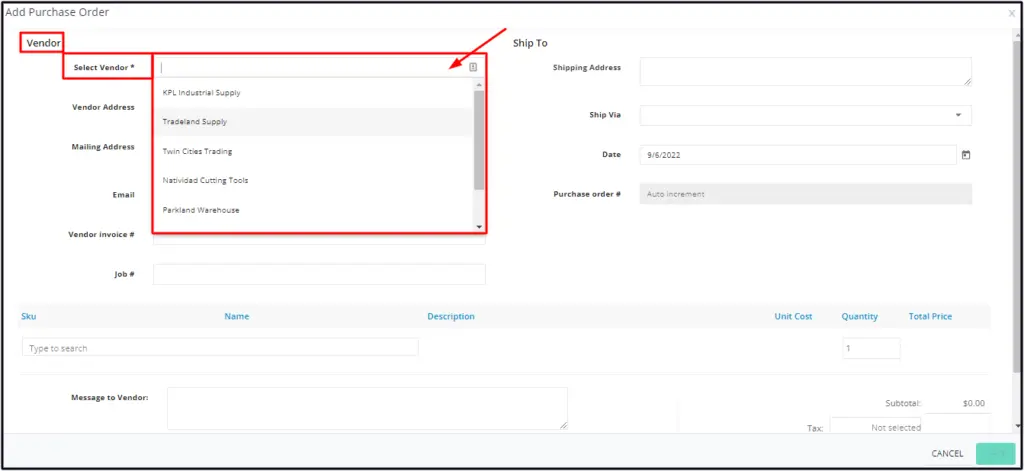The height and width of the screenshot is (471, 1024).
Task: Click the Unit Cost column header
Action: 793,316
